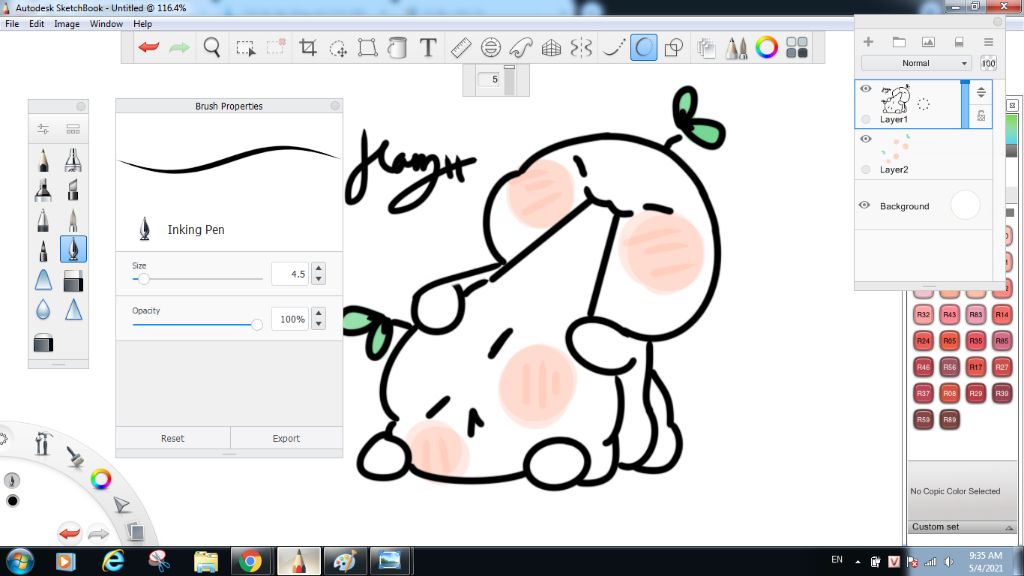
Task: Open the Normal blend mode dropdown
Action: 916,63
